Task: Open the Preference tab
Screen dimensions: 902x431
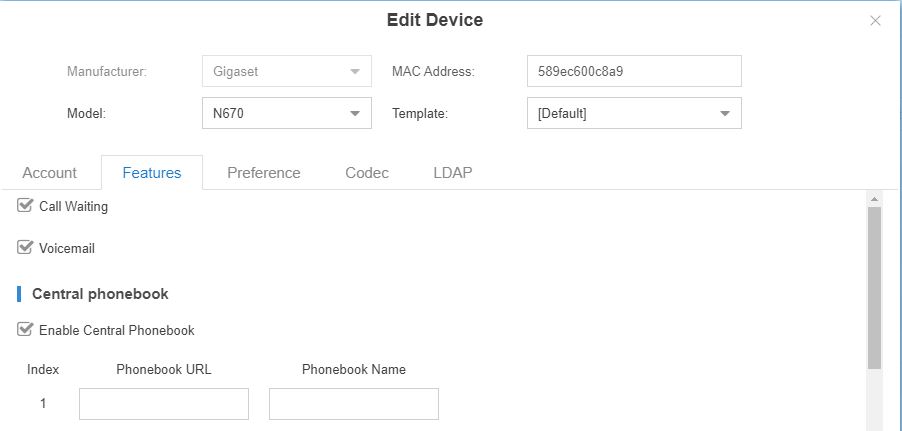Action: (263, 173)
